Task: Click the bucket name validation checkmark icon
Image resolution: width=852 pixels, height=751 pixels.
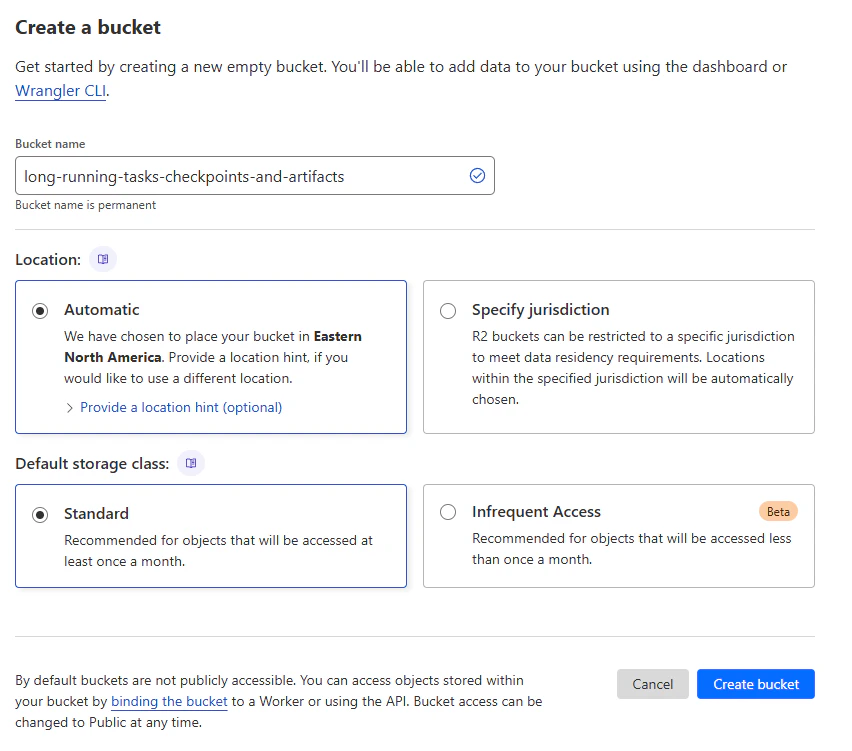Action: coord(477,176)
